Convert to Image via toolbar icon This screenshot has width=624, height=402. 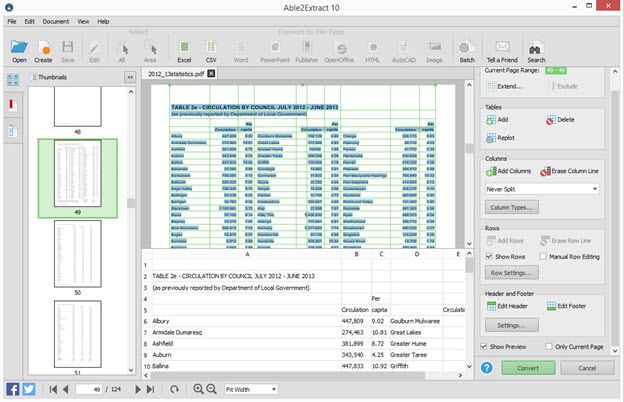point(434,51)
